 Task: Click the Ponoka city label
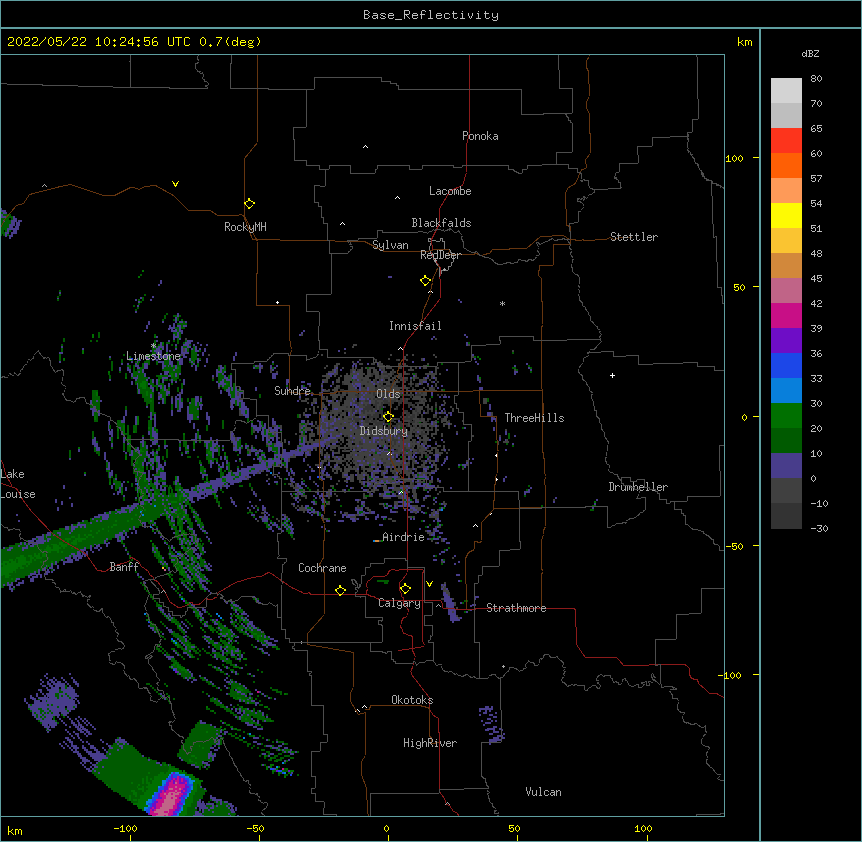(480, 136)
